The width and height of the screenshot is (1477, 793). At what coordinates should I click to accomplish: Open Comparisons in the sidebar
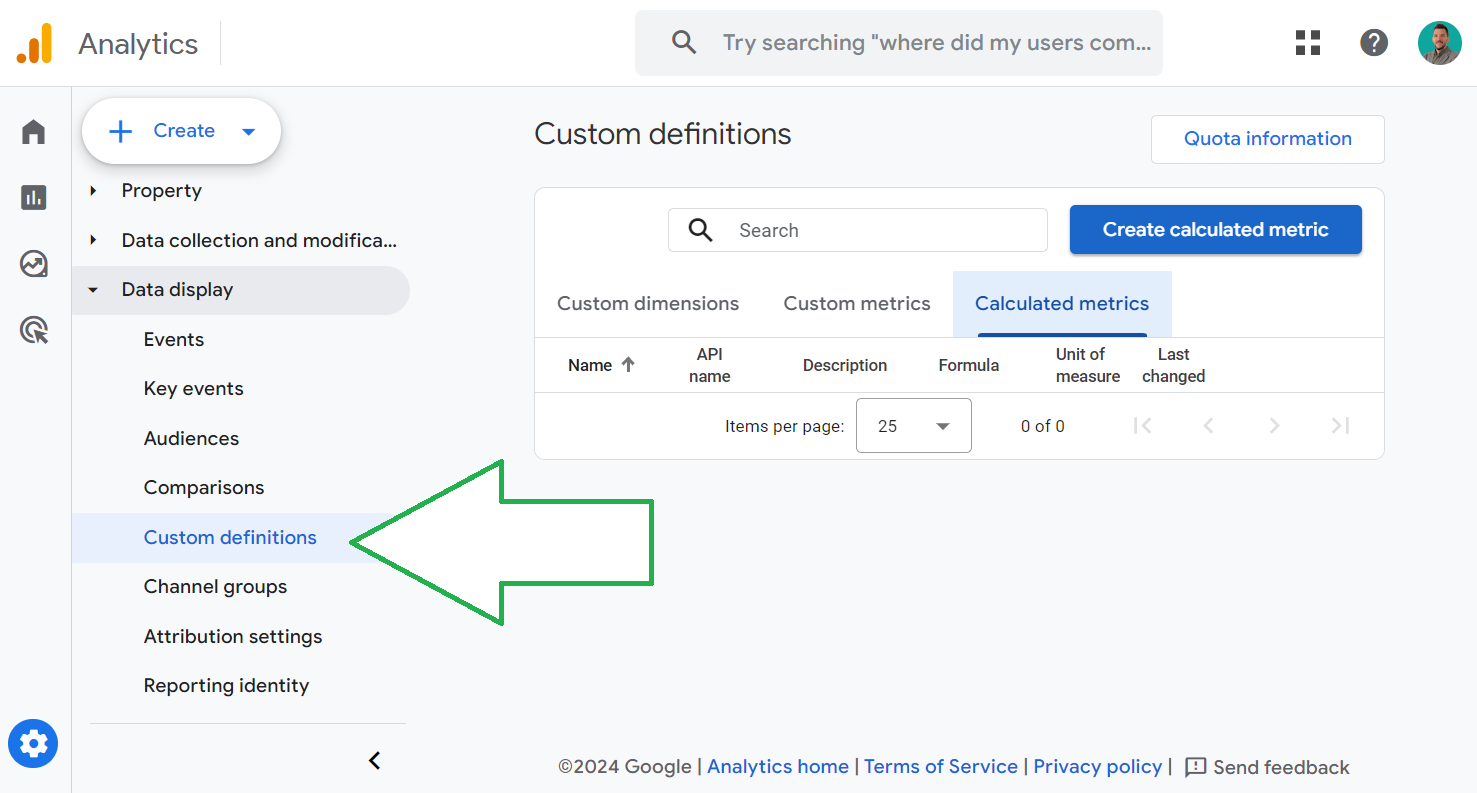(x=204, y=488)
